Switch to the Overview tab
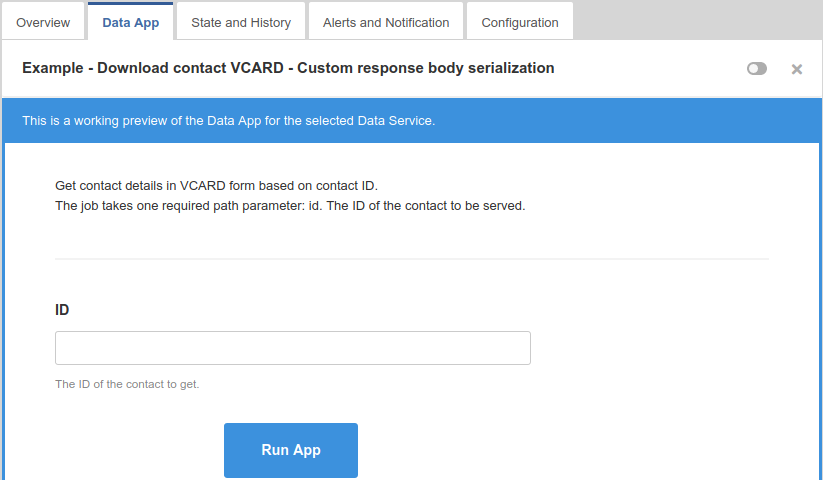The height and width of the screenshot is (480, 823). (43, 22)
